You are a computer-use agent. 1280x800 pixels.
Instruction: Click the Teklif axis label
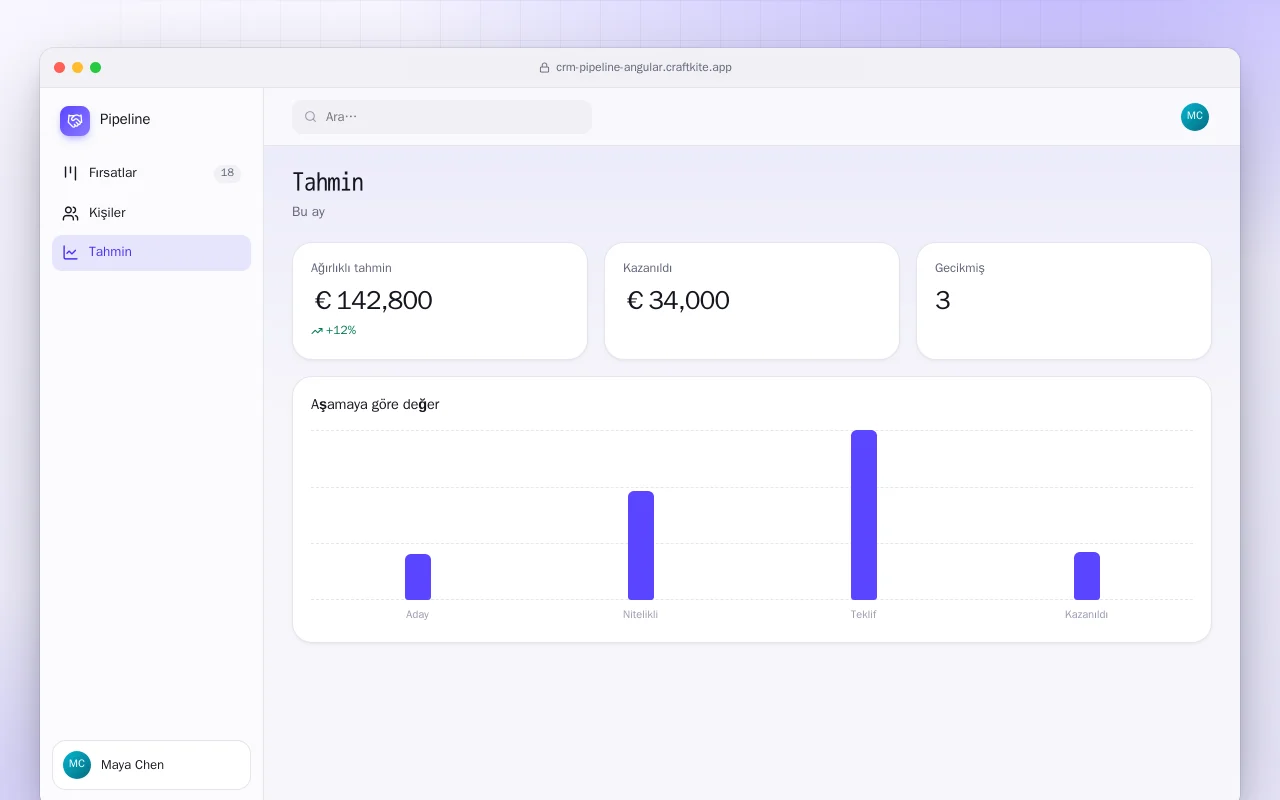(864, 614)
